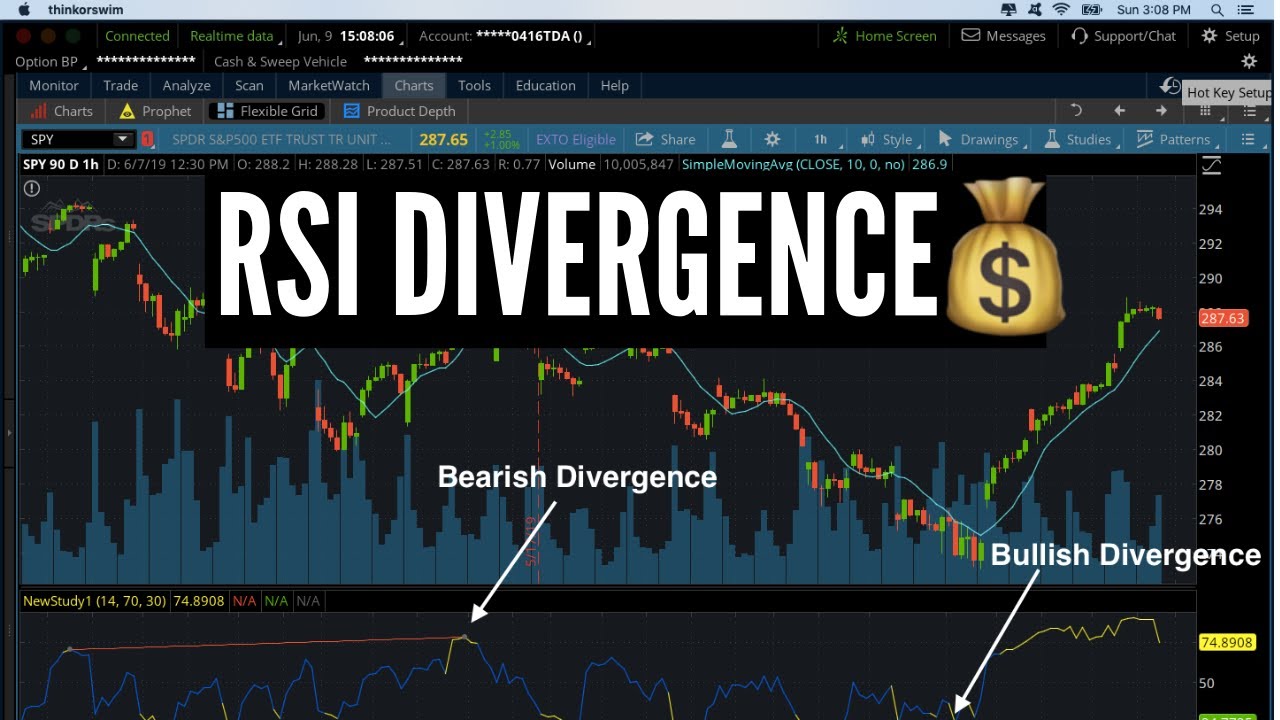The image size is (1280, 720).
Task: Switch to the Monitor tab
Action: tap(54, 85)
